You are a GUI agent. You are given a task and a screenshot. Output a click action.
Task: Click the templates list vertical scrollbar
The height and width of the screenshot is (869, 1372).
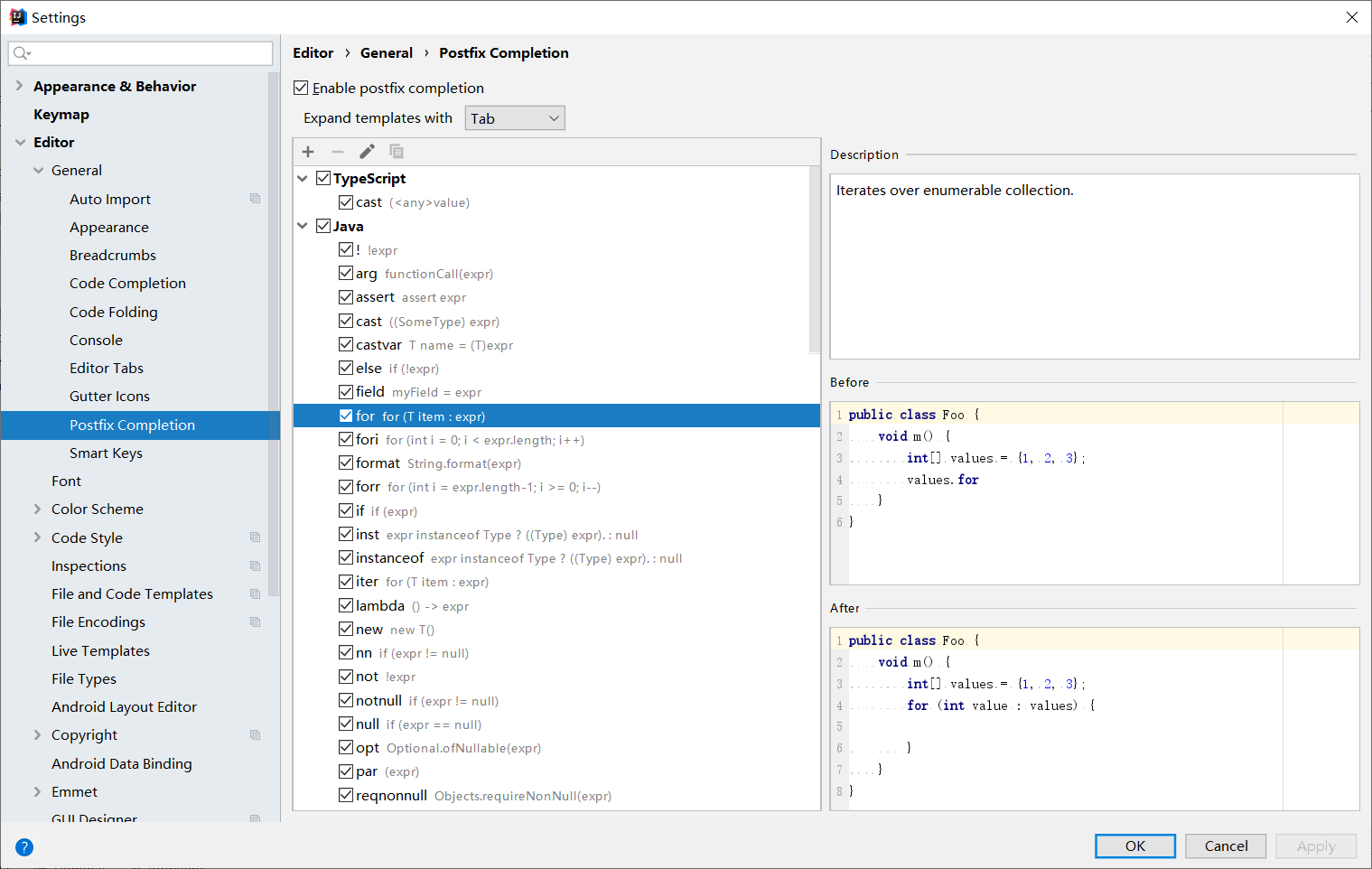tap(815, 262)
